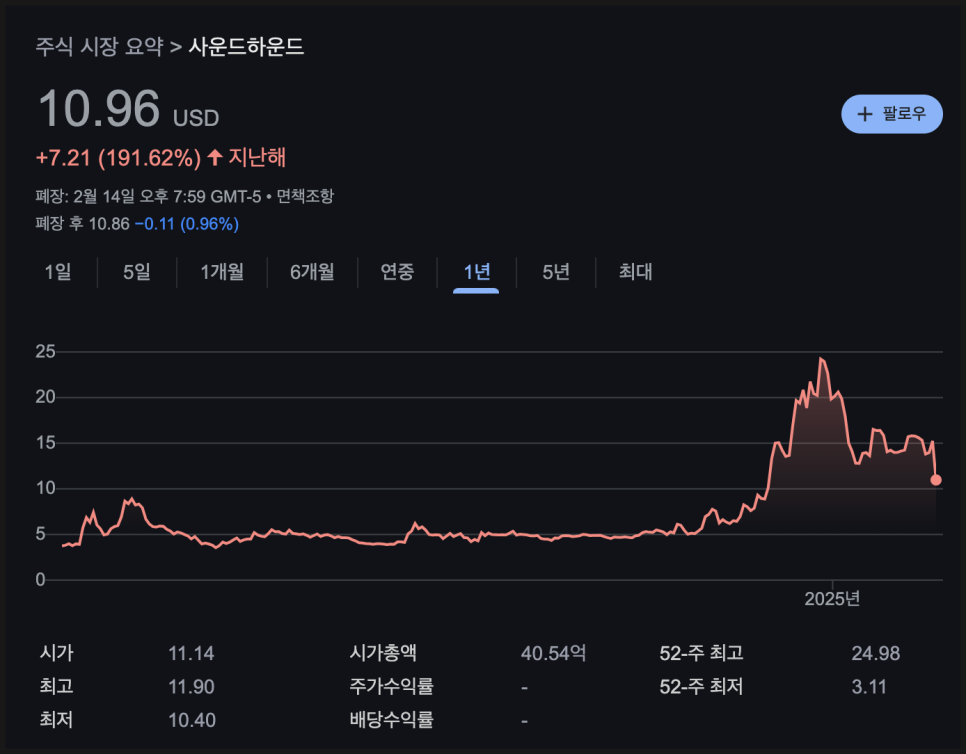Show the 최대 maximum range tab
Image resolution: width=966 pixels, height=754 pixels.
pos(635,272)
